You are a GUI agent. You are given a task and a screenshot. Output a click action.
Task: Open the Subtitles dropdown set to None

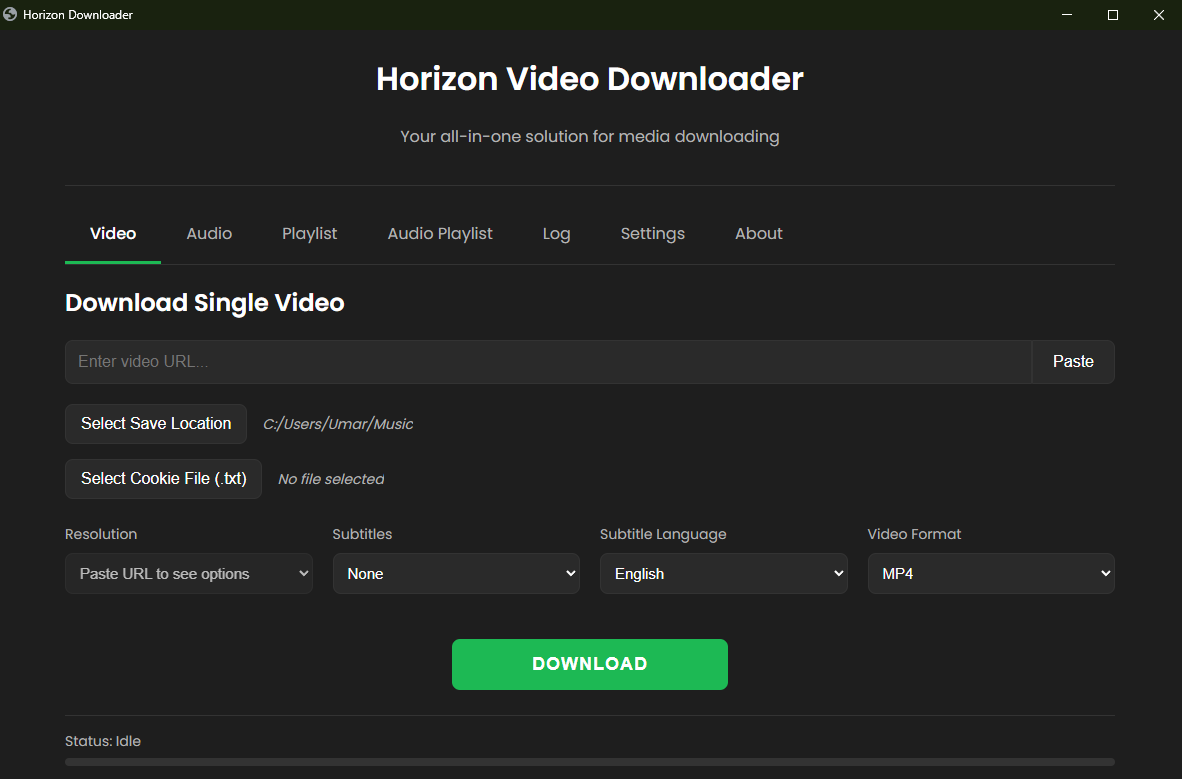456,574
